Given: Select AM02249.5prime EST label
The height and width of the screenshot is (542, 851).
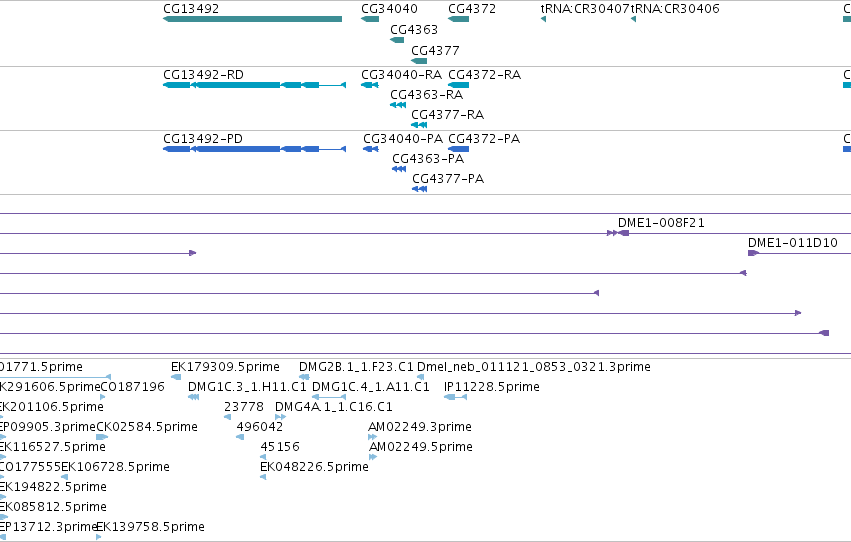Looking at the screenshot, I should click(421, 447).
